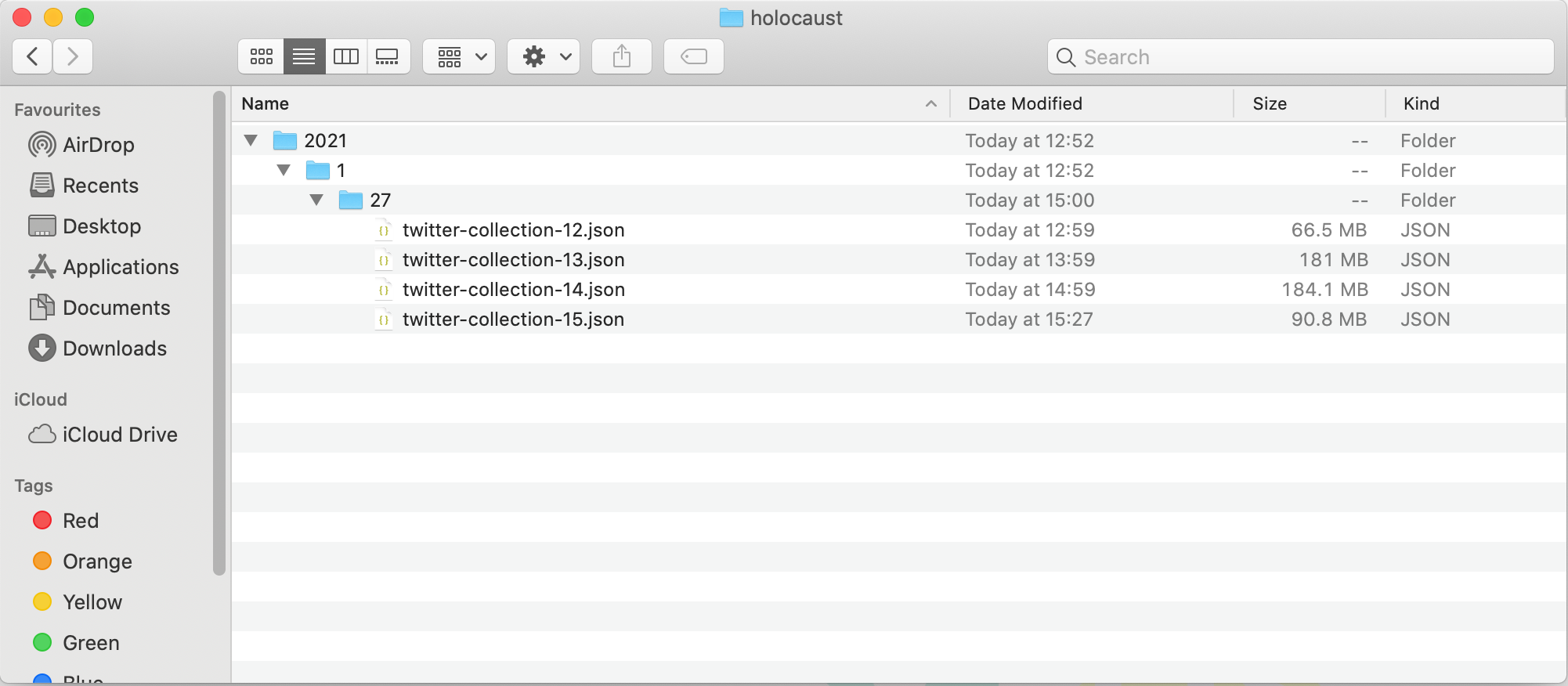The image size is (1568, 686).
Task: Select the 2021 folder icon
Action: 284,141
